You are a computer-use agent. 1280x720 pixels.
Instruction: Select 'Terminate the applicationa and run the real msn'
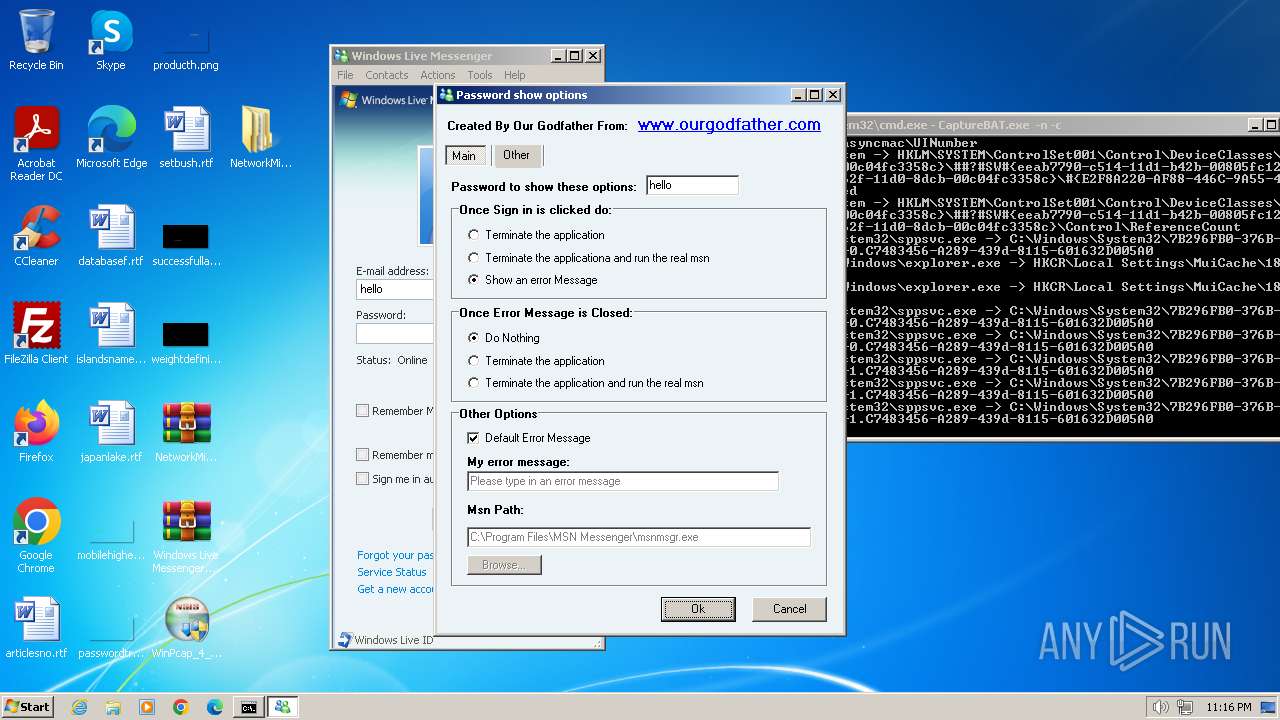tap(474, 258)
